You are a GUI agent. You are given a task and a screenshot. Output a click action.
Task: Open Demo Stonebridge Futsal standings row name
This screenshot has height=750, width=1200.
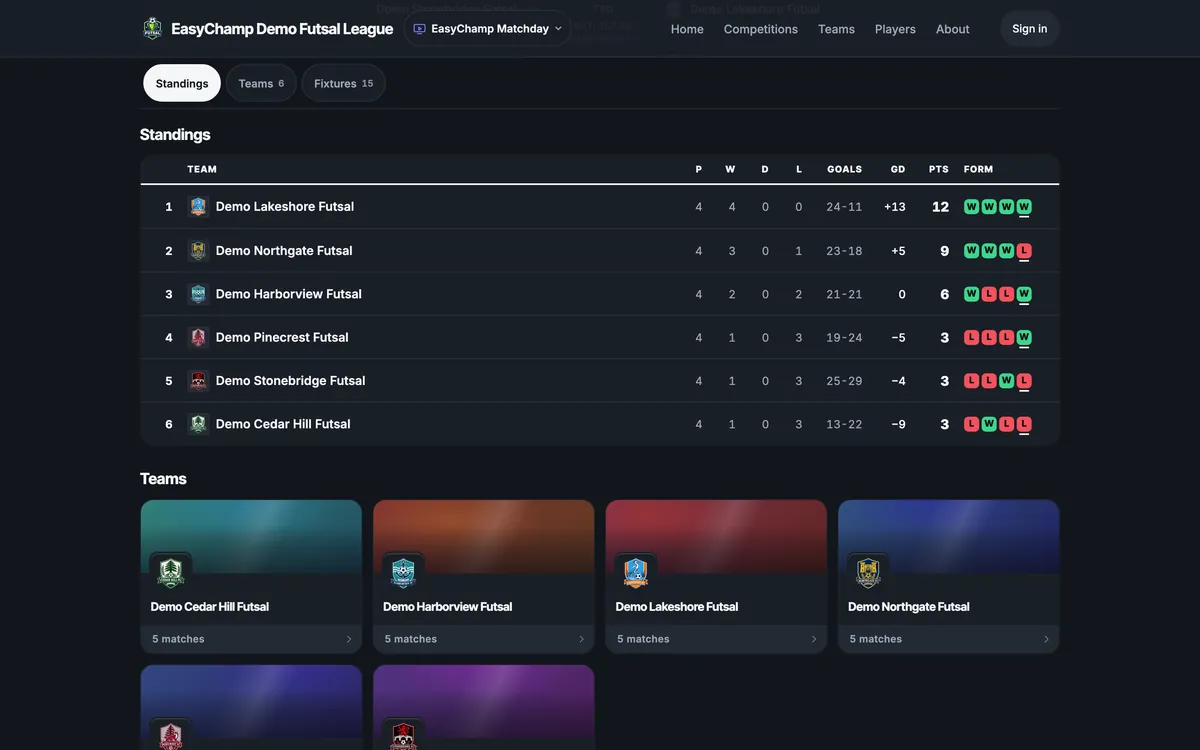pyautogui.click(x=291, y=381)
